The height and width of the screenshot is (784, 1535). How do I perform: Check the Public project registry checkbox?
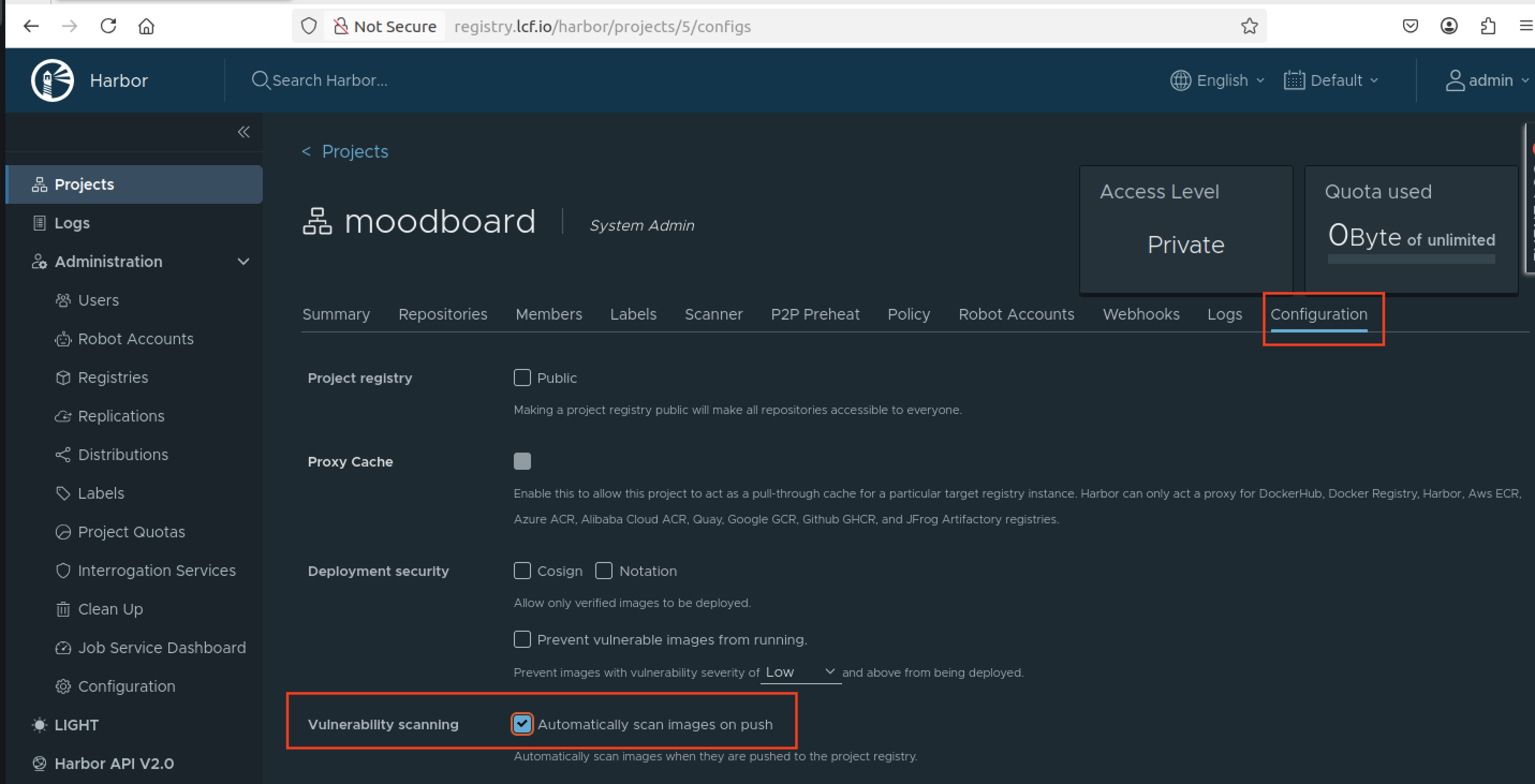point(522,378)
